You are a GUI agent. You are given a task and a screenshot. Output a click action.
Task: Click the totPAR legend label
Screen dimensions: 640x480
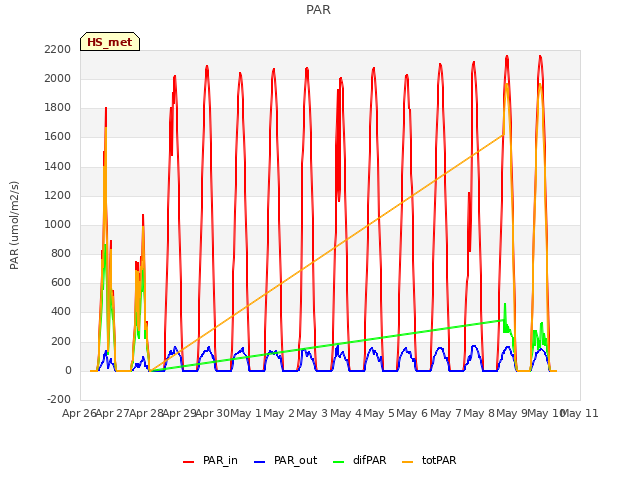pyautogui.click(x=439, y=460)
